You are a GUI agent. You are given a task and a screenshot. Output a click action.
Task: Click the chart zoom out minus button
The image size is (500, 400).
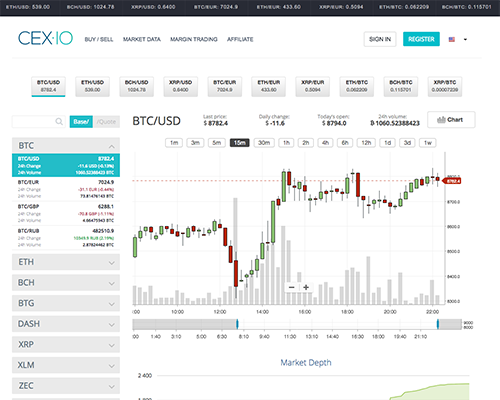292,287
